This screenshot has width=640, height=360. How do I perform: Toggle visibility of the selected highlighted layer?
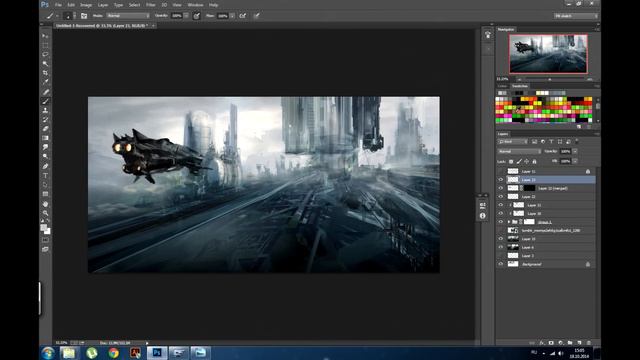pos(501,180)
